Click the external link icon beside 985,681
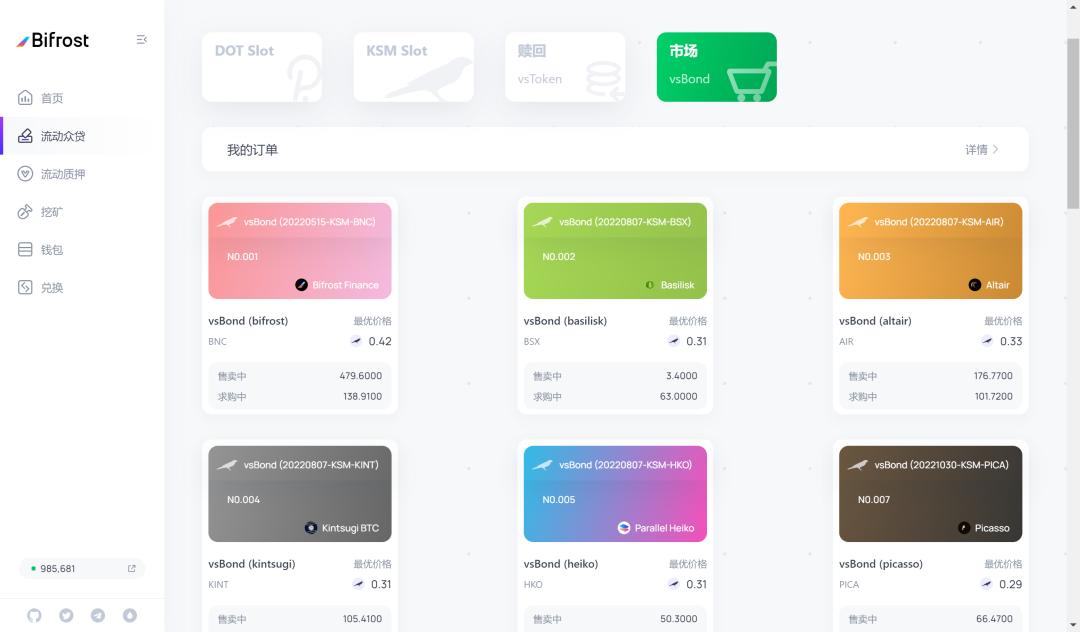This screenshot has height=632, width=1080. [131, 569]
